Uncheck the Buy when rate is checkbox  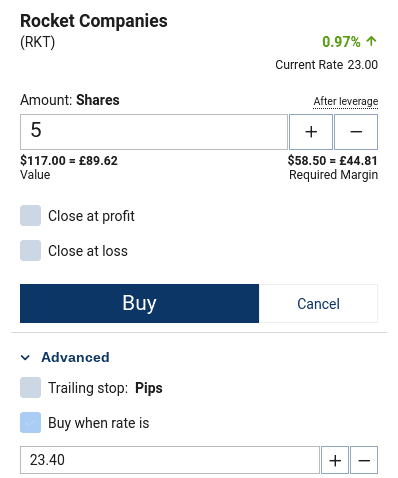click(x=30, y=423)
